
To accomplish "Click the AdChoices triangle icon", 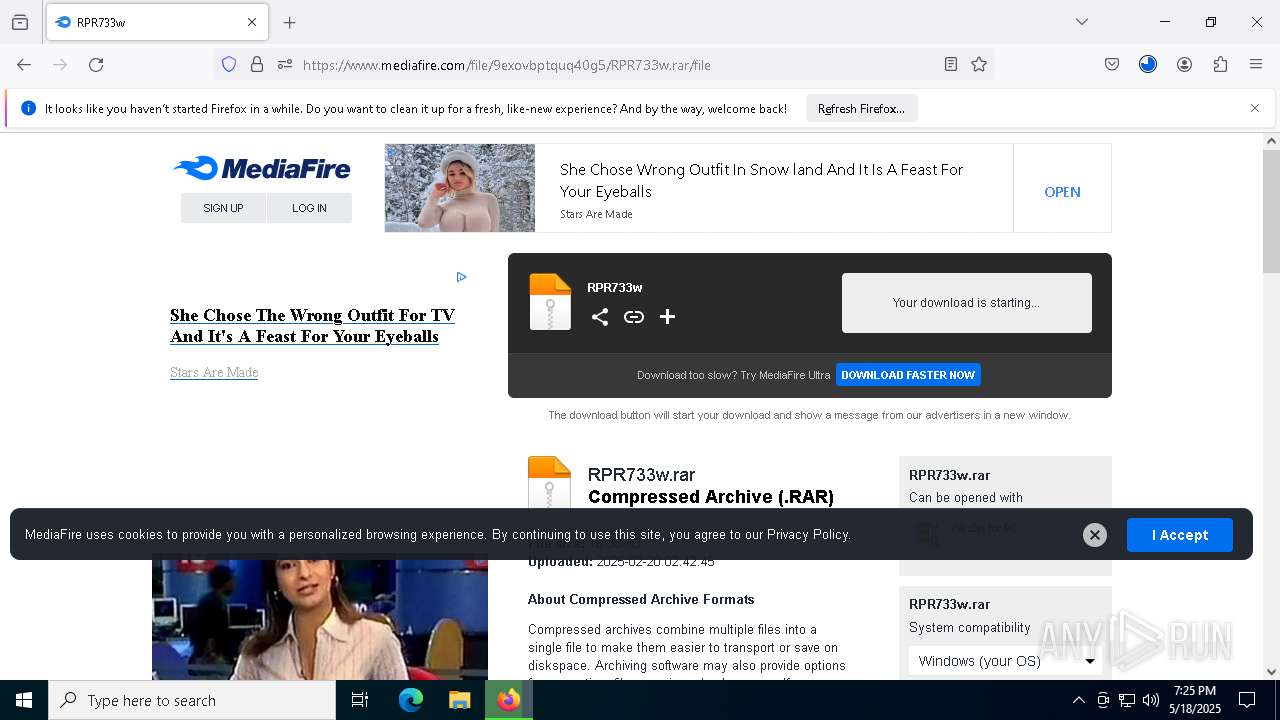I will 461,277.
